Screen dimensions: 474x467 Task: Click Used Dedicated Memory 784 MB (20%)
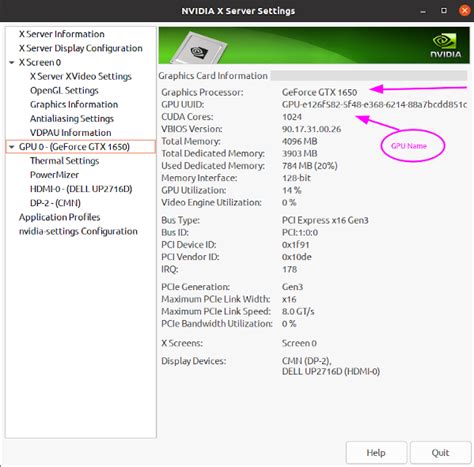[310, 166]
